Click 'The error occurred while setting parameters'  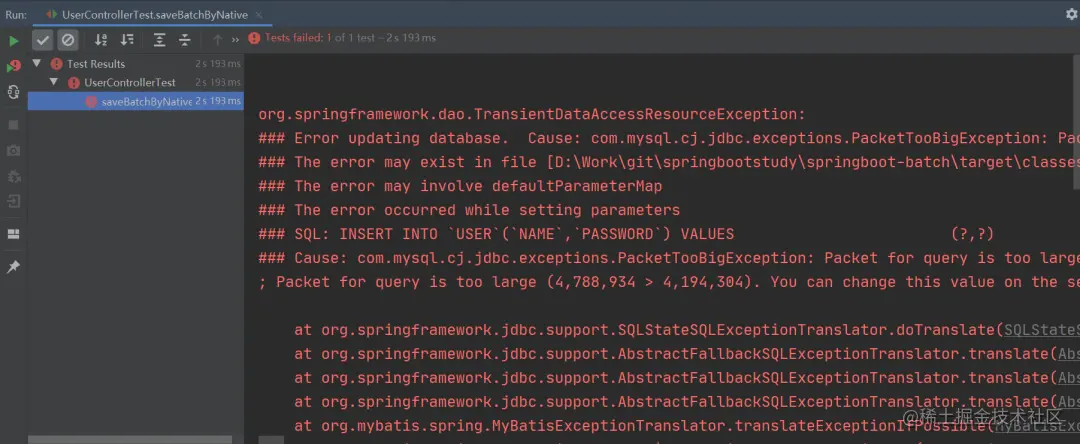point(469,210)
